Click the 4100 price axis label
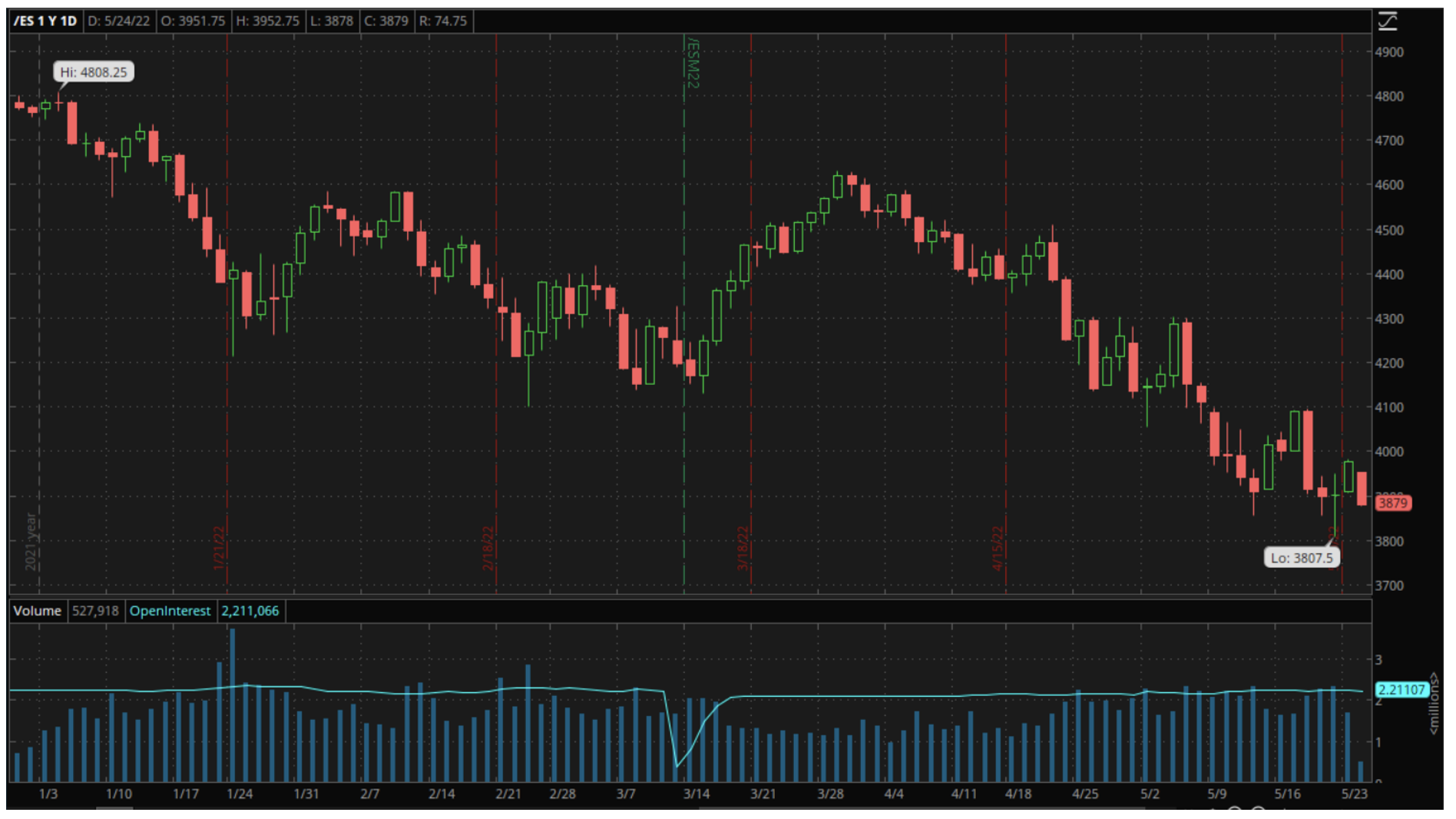The width and height of the screenshot is (1456, 819). click(1389, 407)
